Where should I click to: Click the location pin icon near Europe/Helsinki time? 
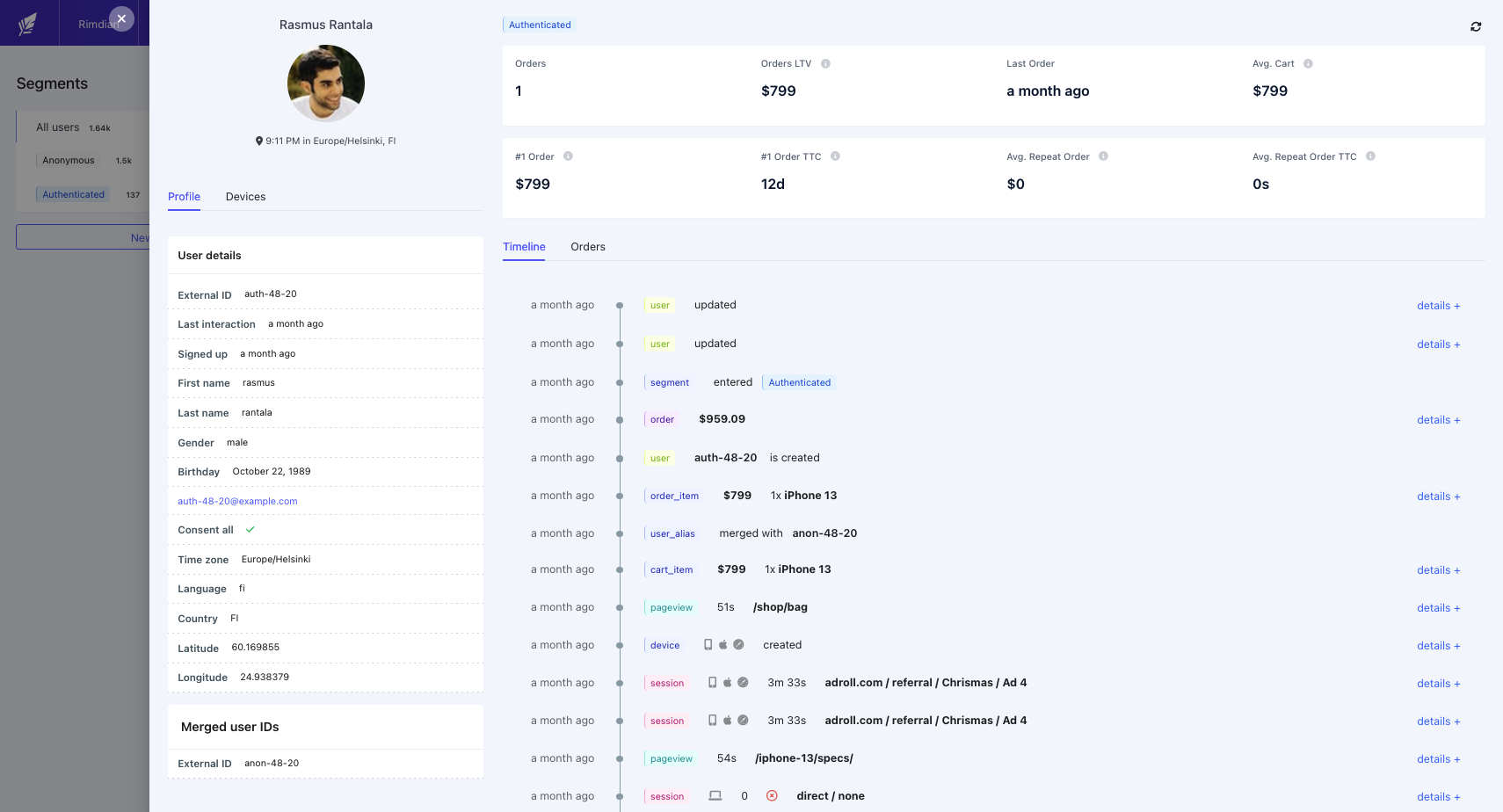coord(258,141)
